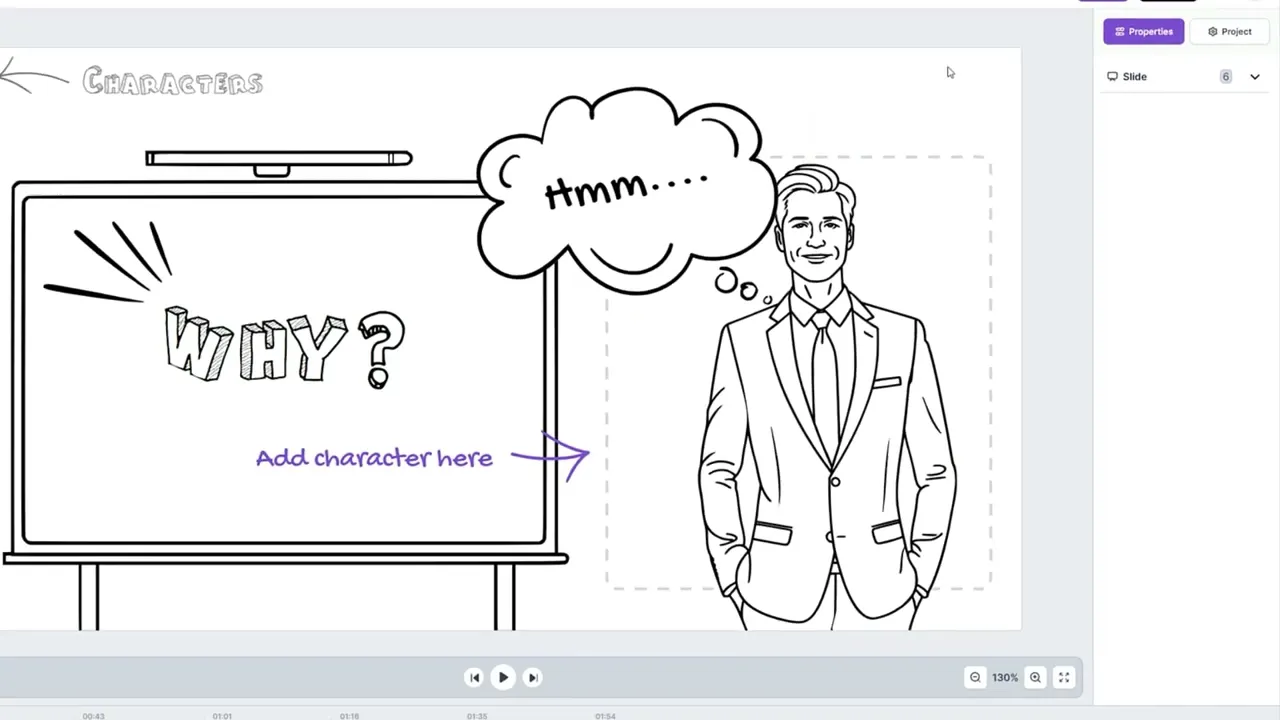Click the 01:54 timeline marker
The height and width of the screenshot is (720, 1280).
click(x=605, y=716)
